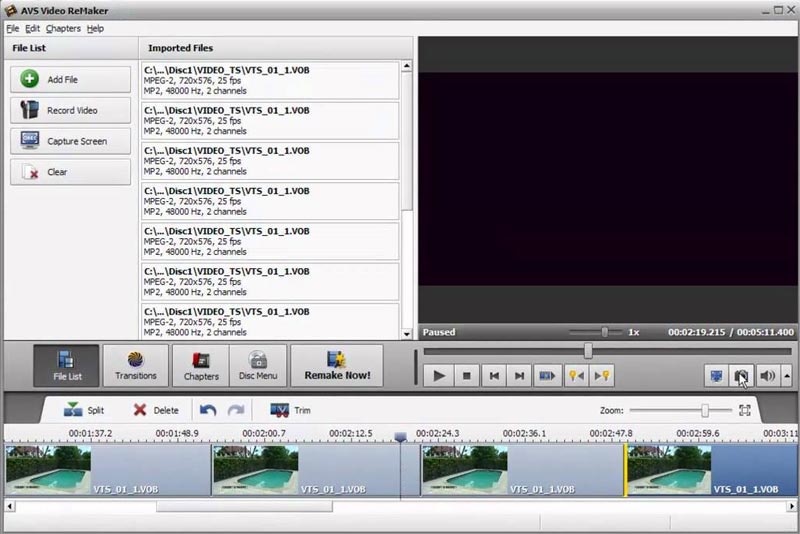
Task: Switch to the Transitions tab
Action: [x=136, y=366]
